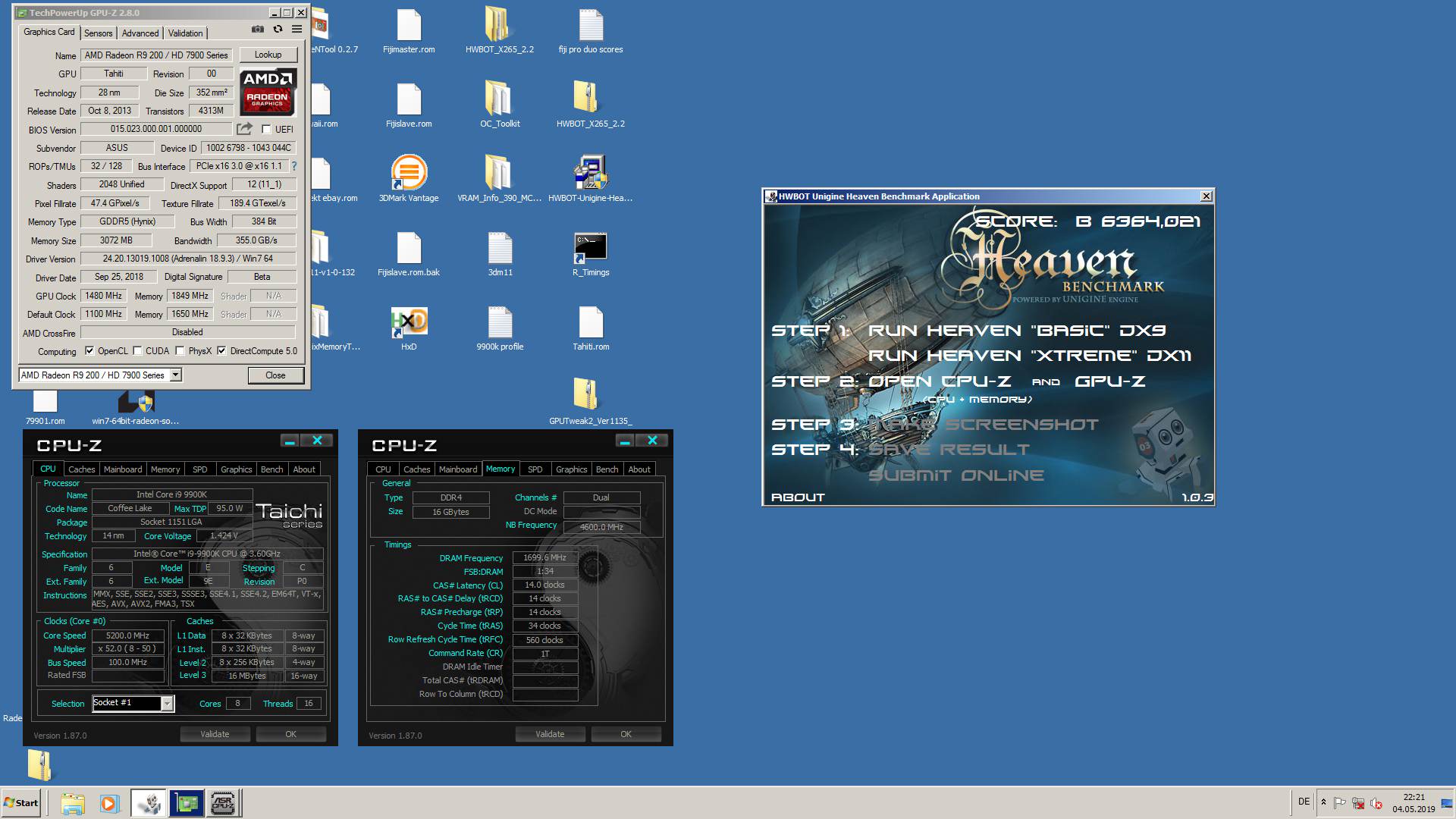Screen dimensions: 1456x819
Task: Switch to GPU-Z taskbar button
Action: pyautogui.click(x=186, y=803)
